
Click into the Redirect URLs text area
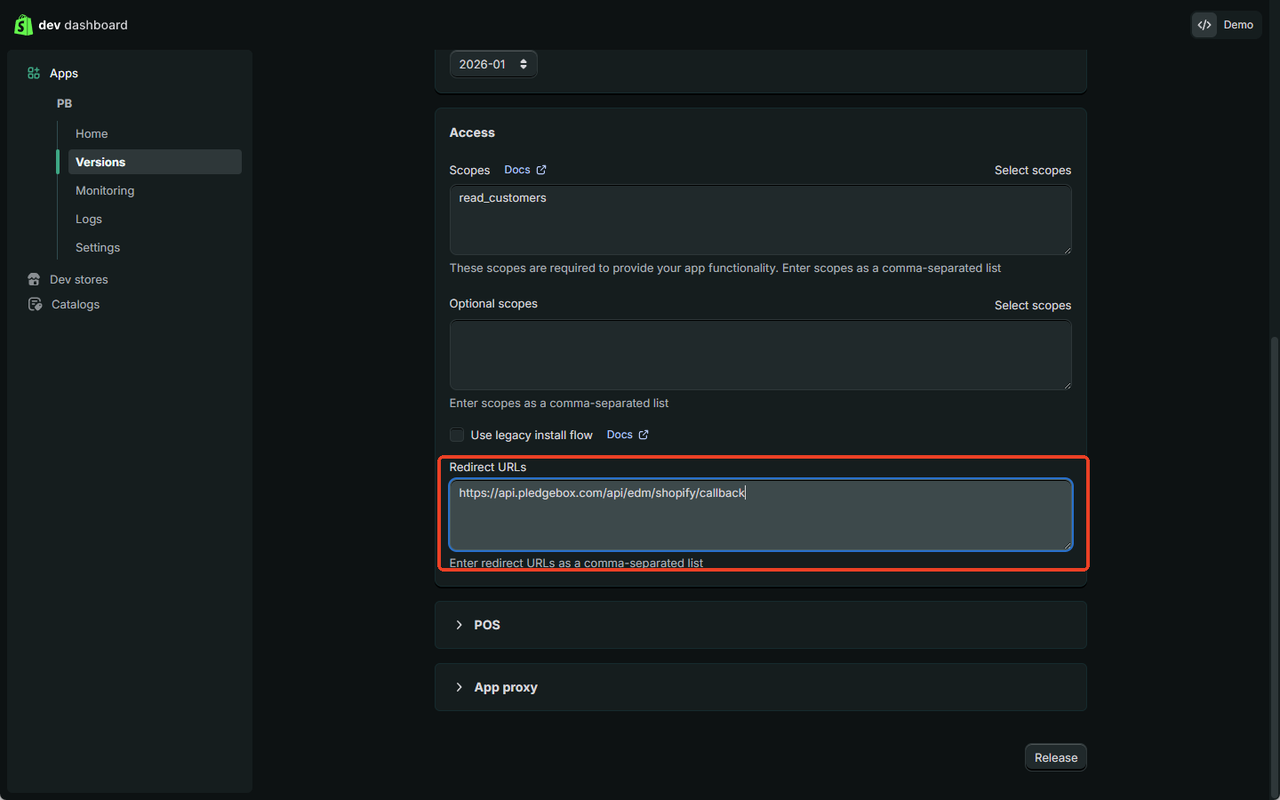760,520
